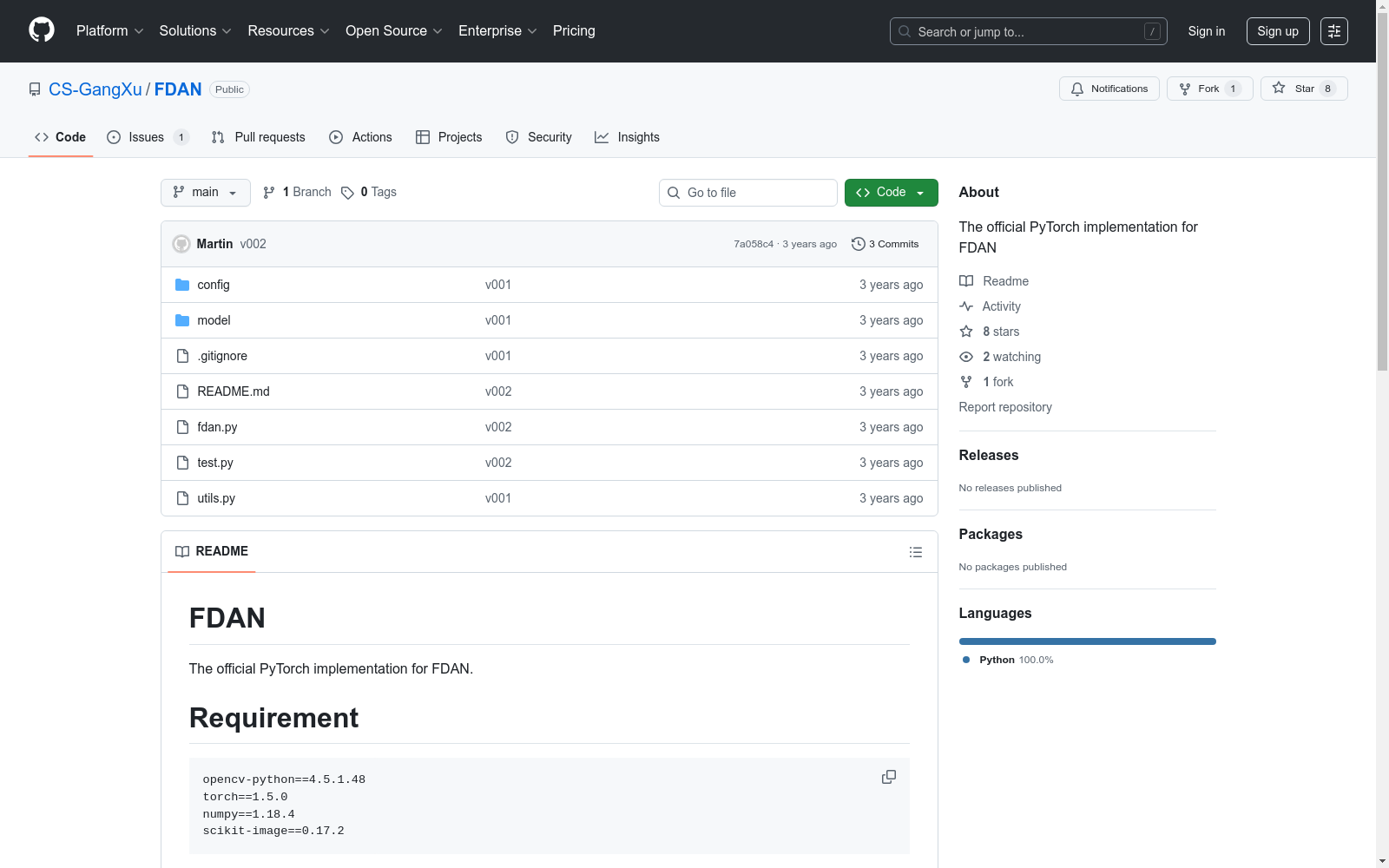Click the test.py file icon
The width and height of the screenshot is (1389, 868).
point(182,463)
